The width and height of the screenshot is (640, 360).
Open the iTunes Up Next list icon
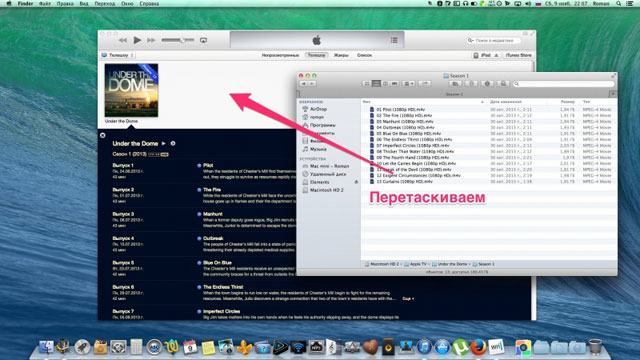[394, 40]
